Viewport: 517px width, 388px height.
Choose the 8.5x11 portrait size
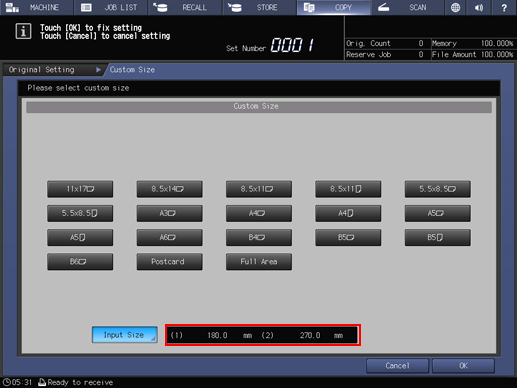point(348,189)
